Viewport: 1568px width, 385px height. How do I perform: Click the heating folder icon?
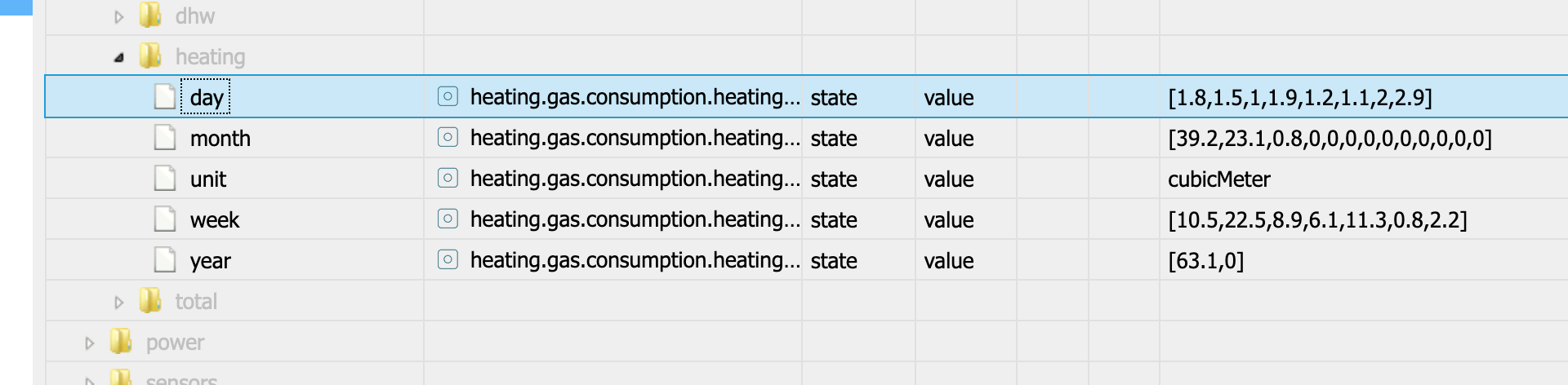point(150,56)
